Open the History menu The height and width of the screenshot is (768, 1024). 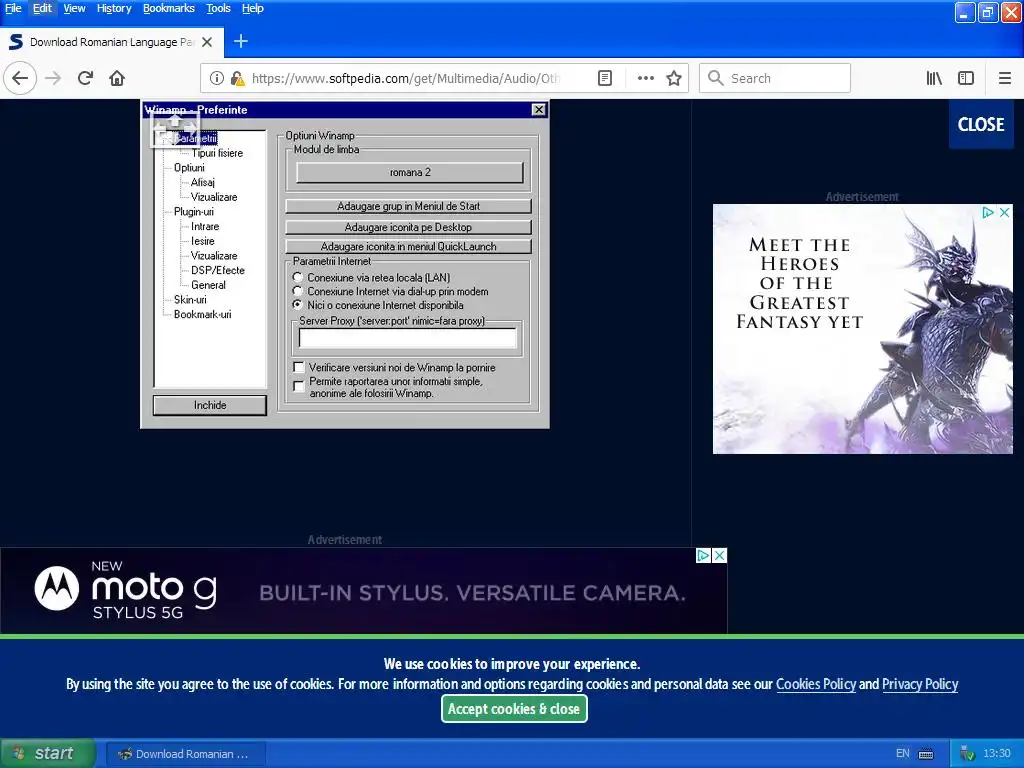click(x=114, y=8)
